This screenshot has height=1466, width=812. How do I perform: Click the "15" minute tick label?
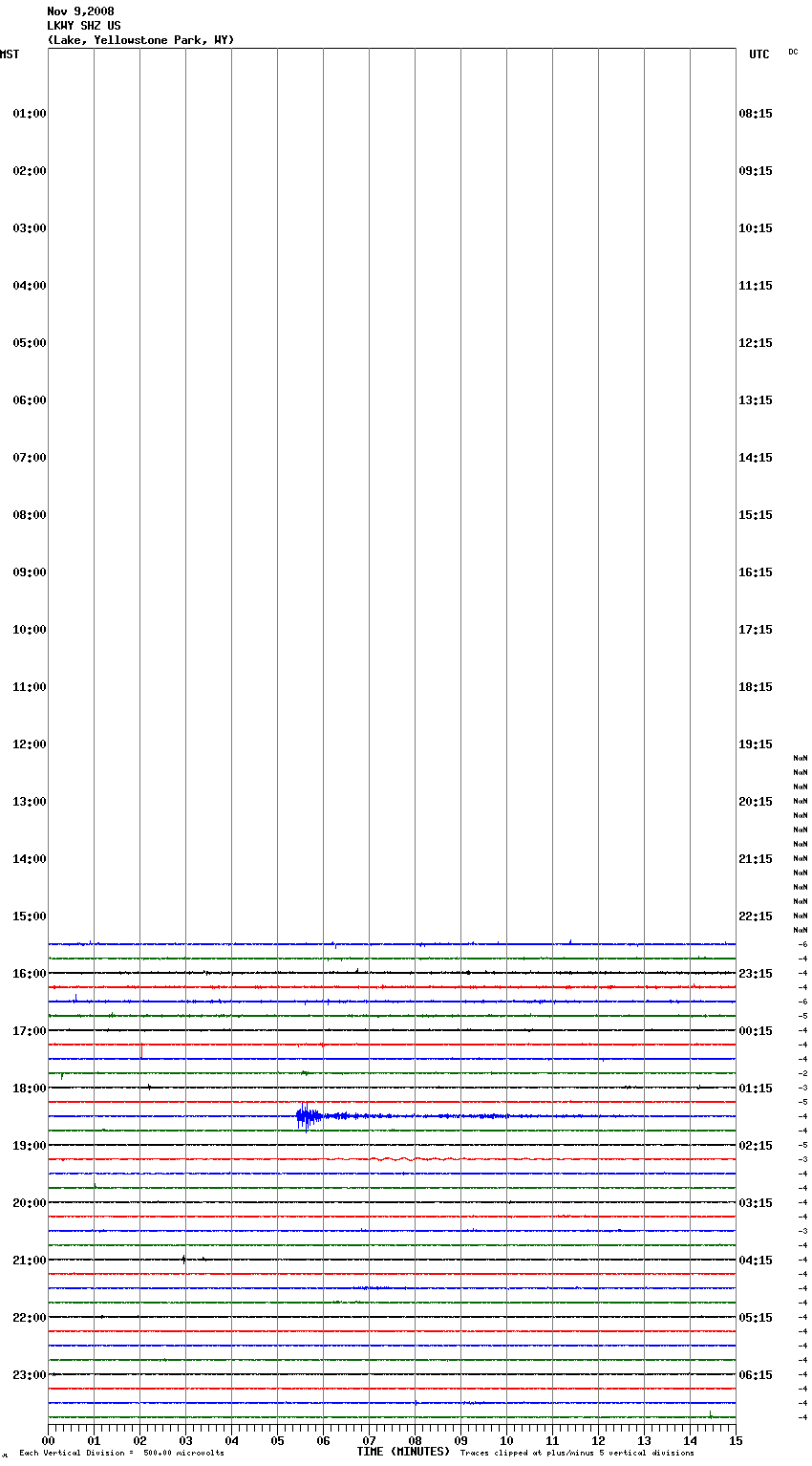pyautogui.click(x=736, y=1441)
